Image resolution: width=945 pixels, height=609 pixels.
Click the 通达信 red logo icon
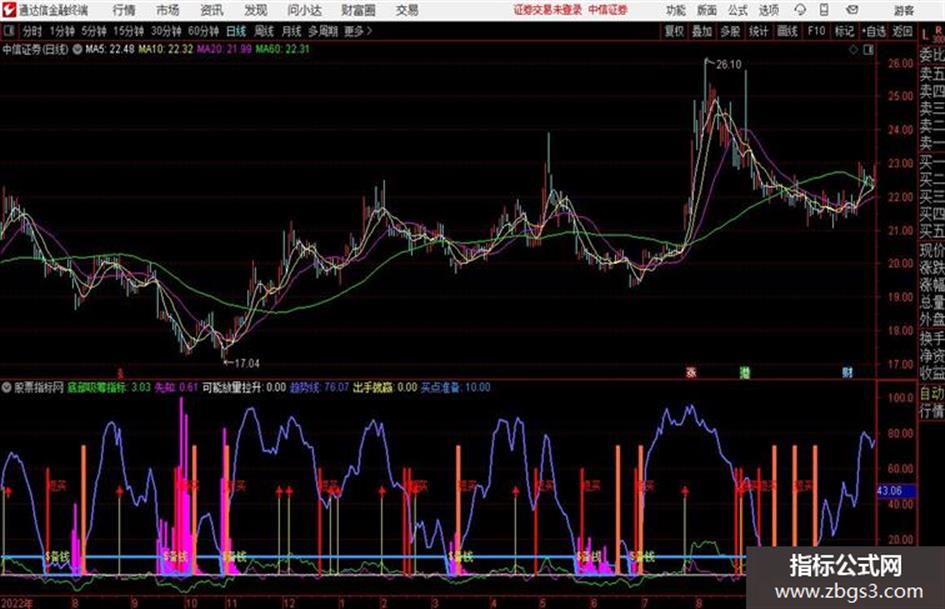(9, 10)
